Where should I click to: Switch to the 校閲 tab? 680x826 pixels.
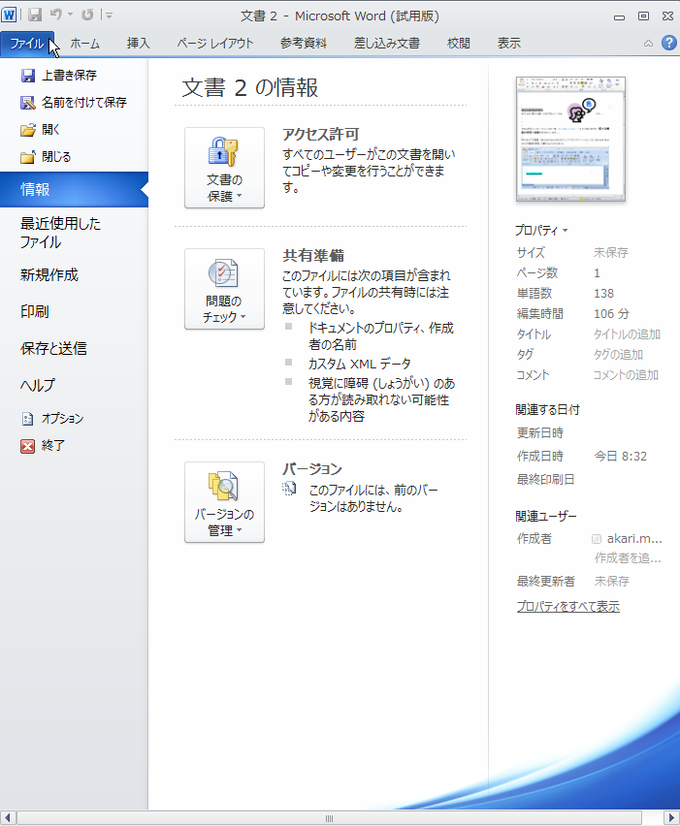(x=458, y=44)
